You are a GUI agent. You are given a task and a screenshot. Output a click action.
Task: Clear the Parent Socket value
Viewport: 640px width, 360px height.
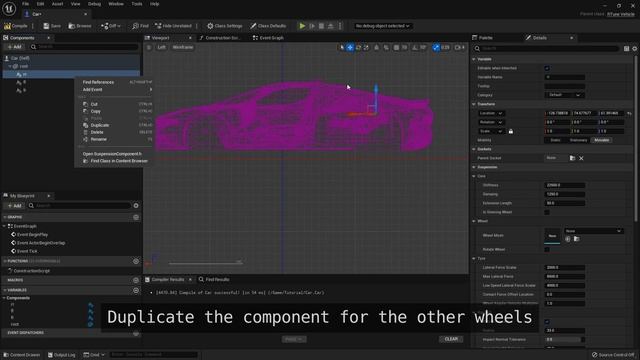tap(581, 158)
